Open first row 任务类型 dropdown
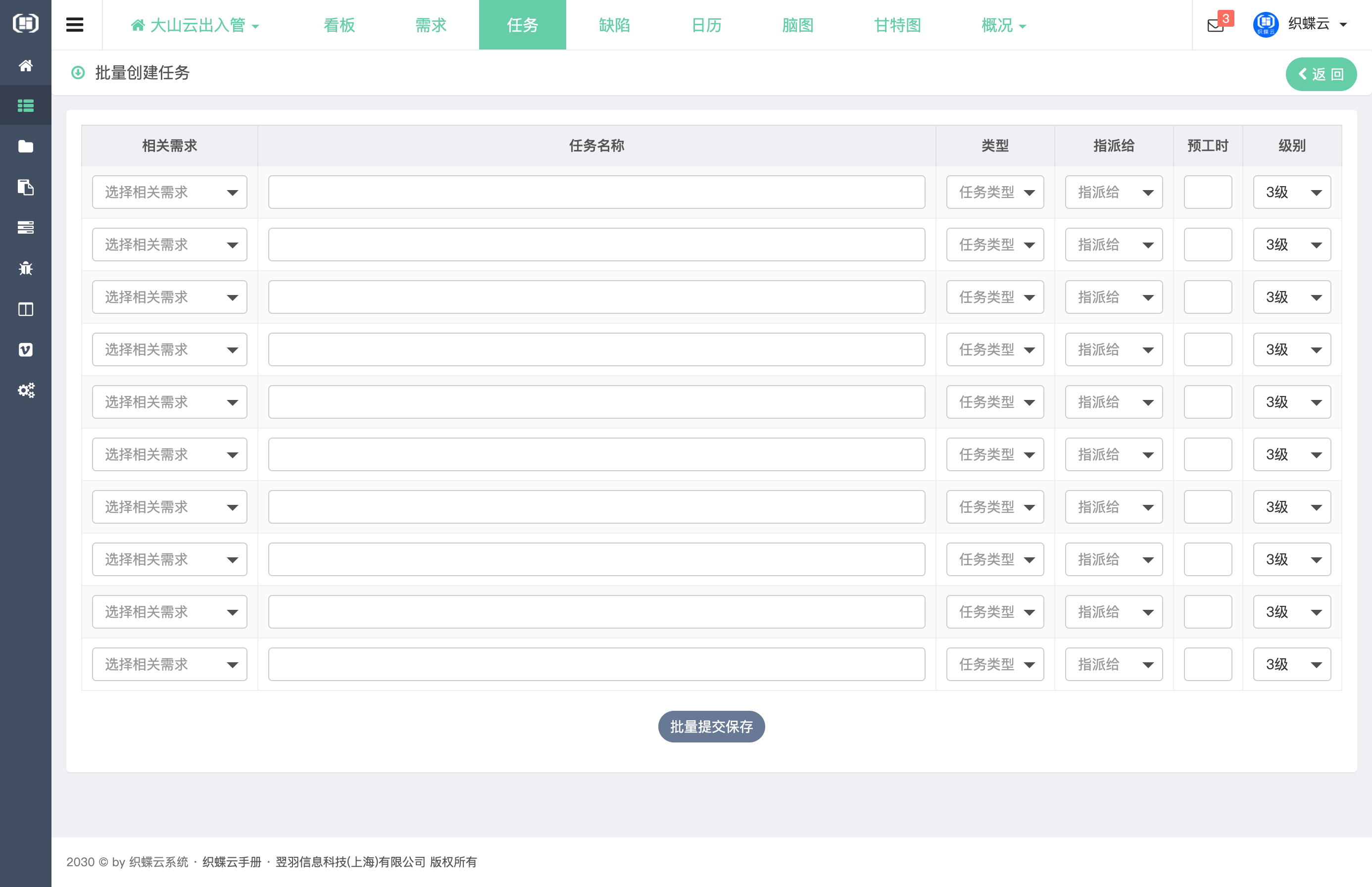Viewport: 1372px width, 887px height. click(x=995, y=193)
